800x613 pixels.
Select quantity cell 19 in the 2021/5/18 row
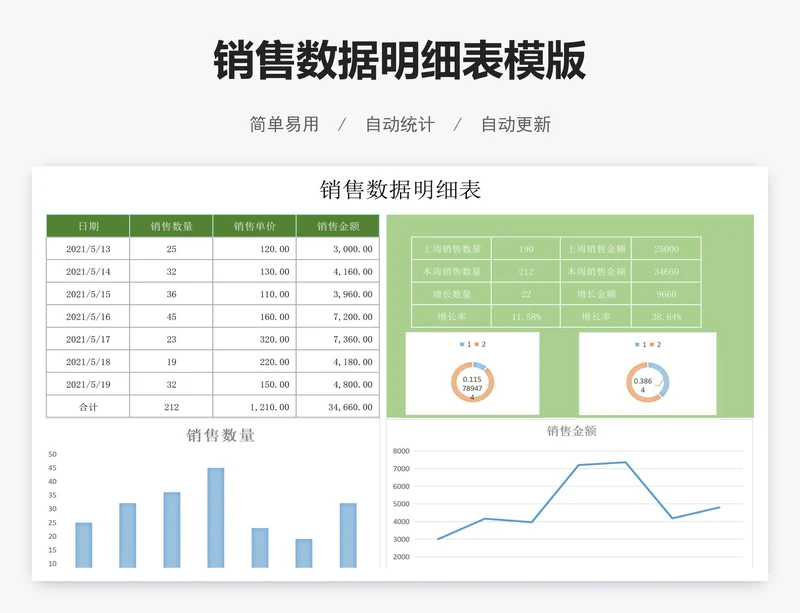[171, 362]
